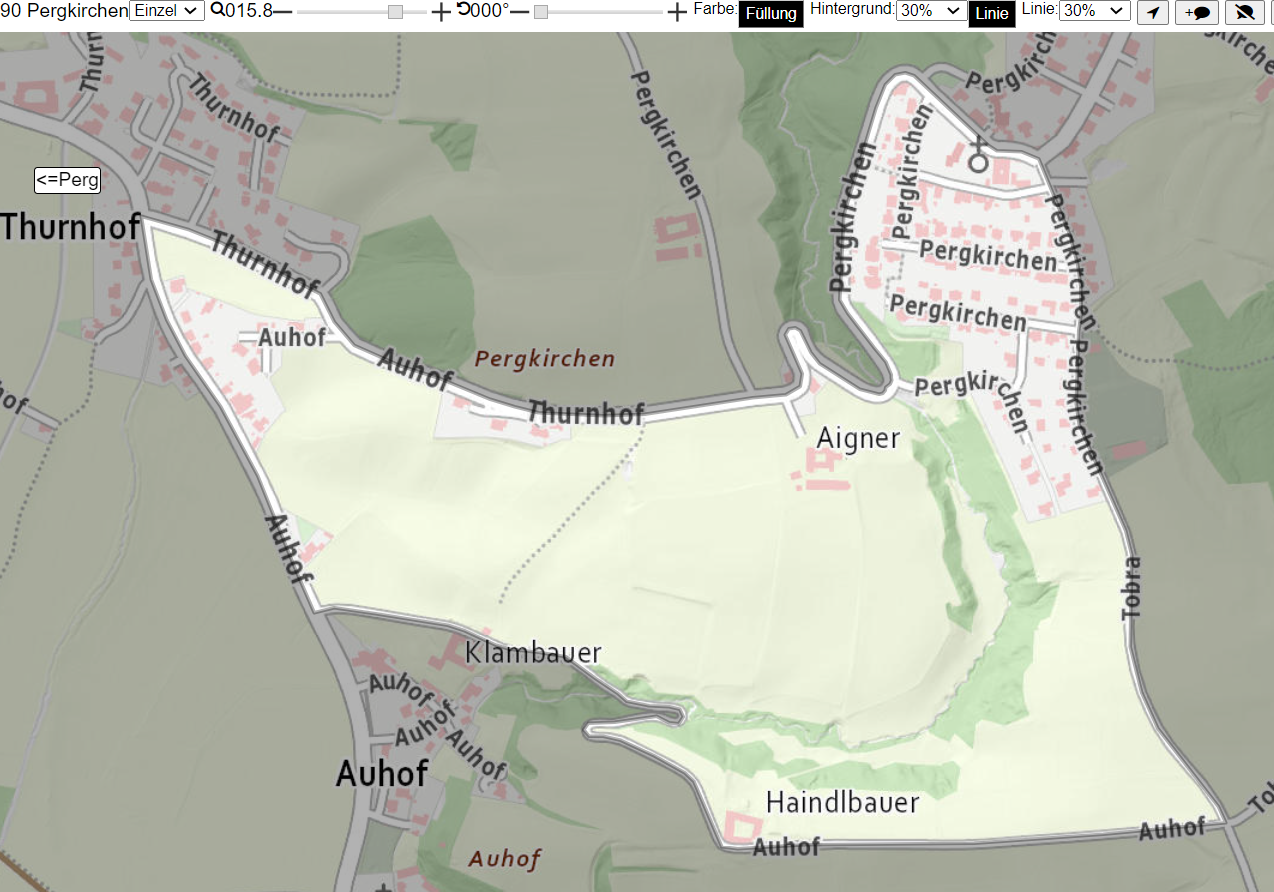Click the rotate arrow icon near 000°
Image resolution: width=1274 pixels, height=892 pixels.
(464, 10)
